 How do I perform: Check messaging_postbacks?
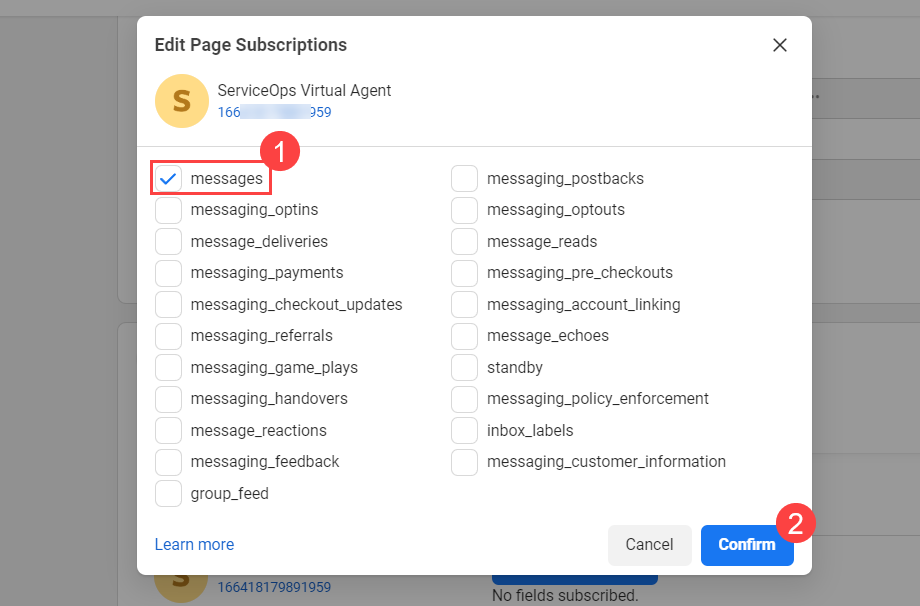[x=464, y=178]
